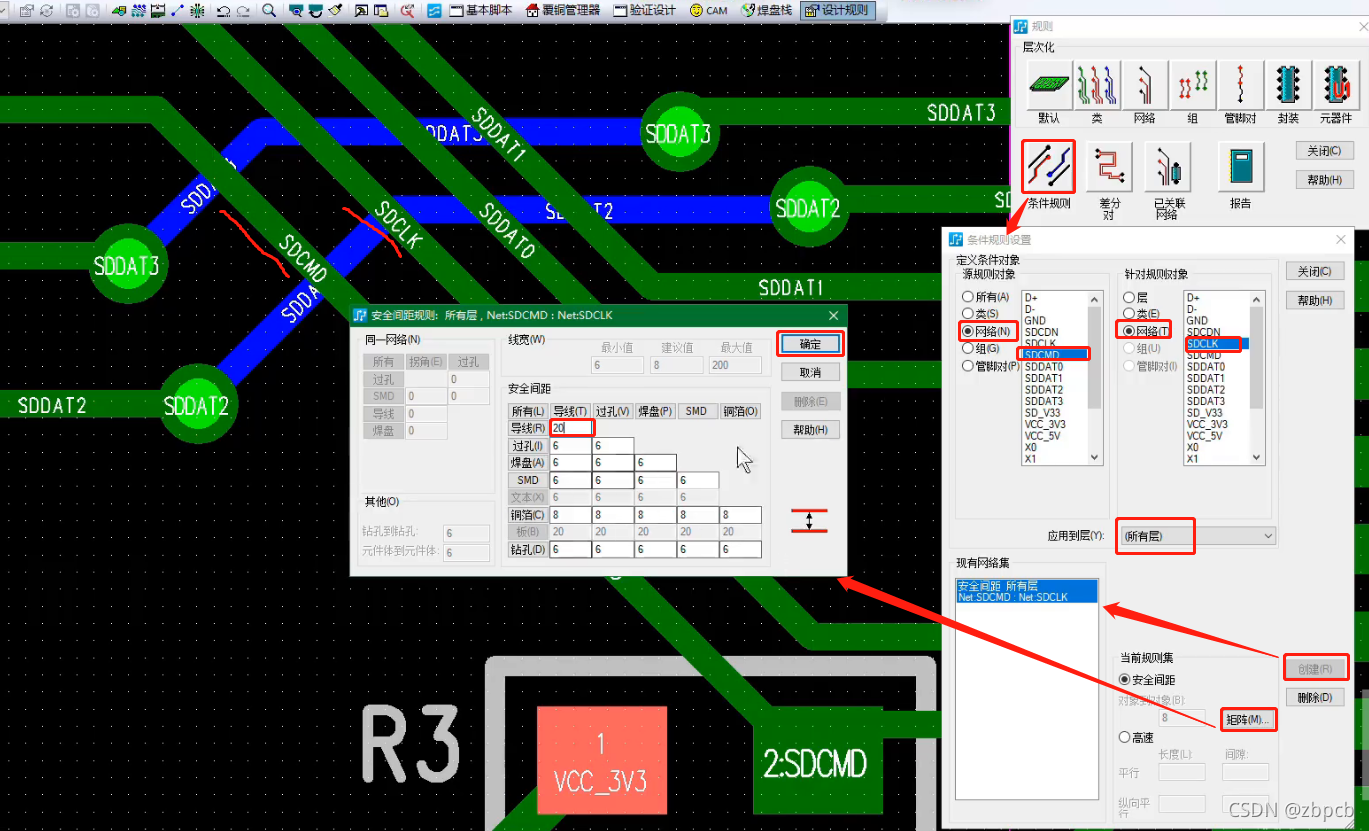
Task: Select against object radio 层
Action: 1135,297
